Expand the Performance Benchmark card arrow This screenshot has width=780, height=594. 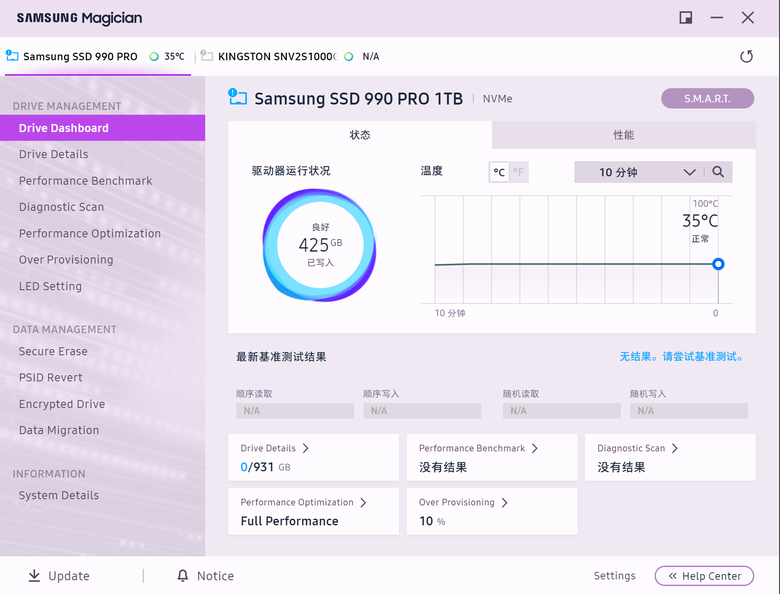pyautogui.click(x=535, y=448)
